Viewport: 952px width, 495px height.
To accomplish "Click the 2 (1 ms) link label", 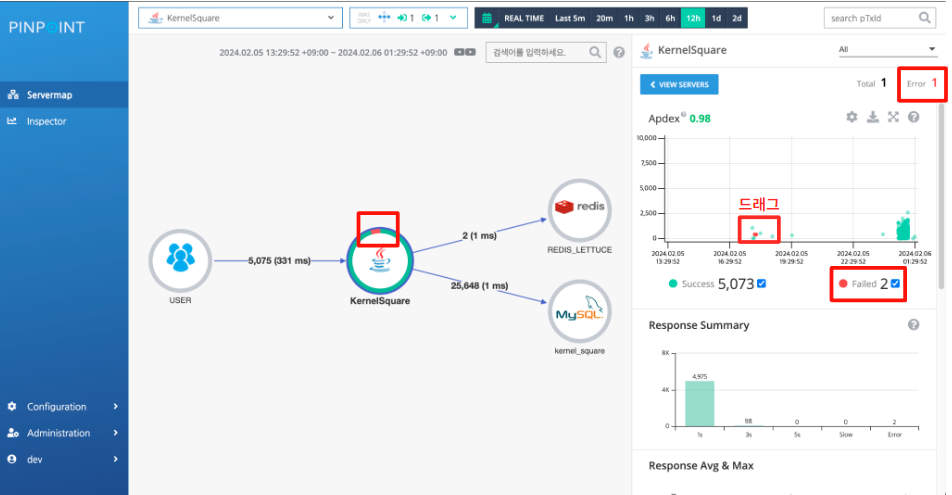I will (480, 235).
